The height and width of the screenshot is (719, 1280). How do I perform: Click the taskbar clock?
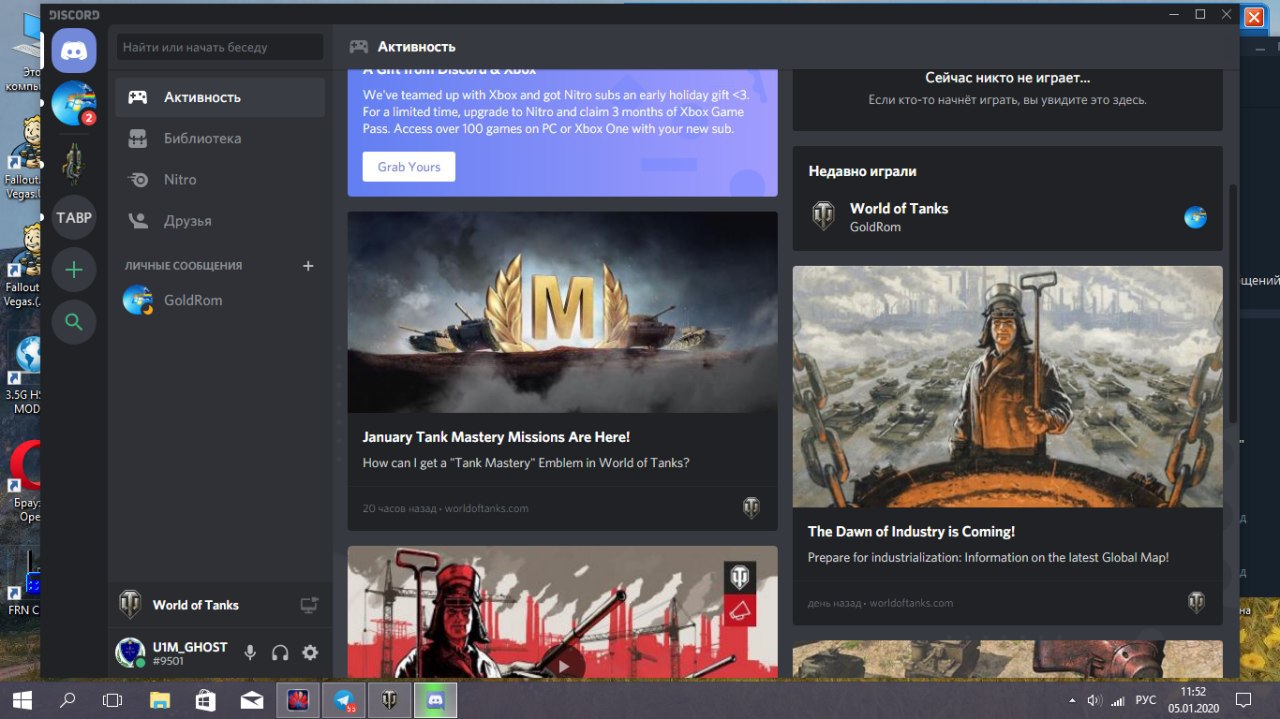tap(1192, 700)
